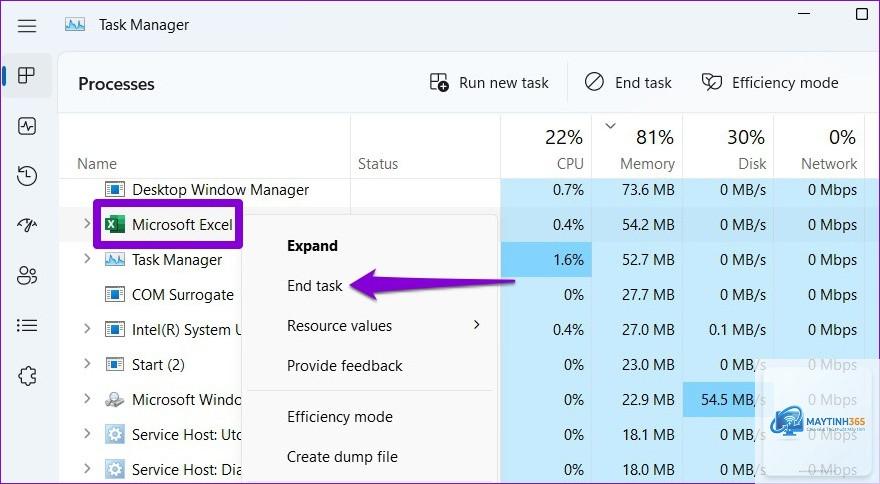Viewport: 880px width, 484px height.
Task: Sort by the Network column header
Action: tap(819, 147)
